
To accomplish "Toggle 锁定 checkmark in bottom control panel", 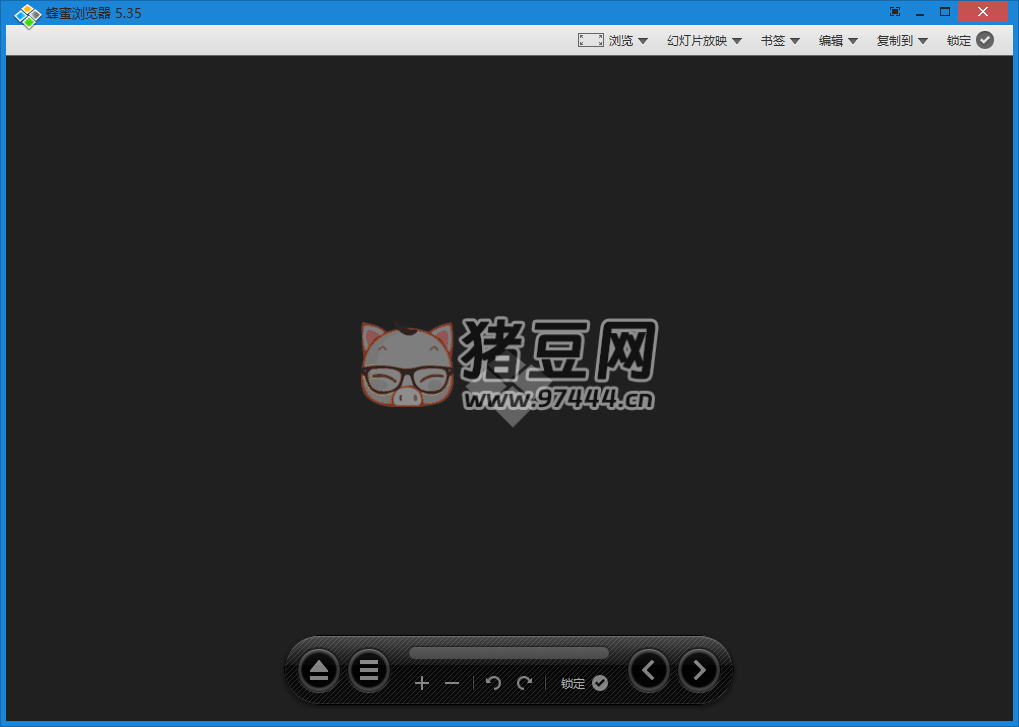I will coord(600,683).
